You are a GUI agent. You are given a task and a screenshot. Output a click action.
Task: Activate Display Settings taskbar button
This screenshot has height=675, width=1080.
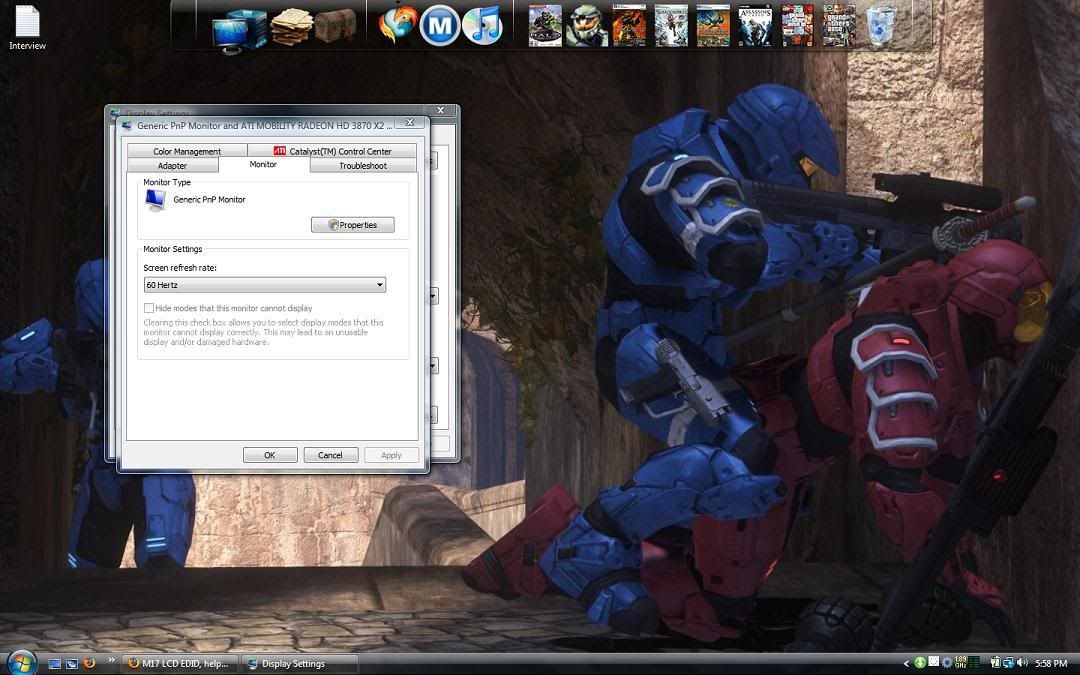pos(300,664)
